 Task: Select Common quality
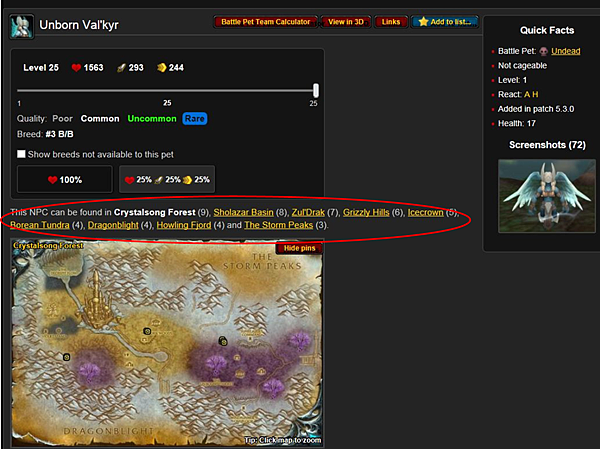click(100, 119)
